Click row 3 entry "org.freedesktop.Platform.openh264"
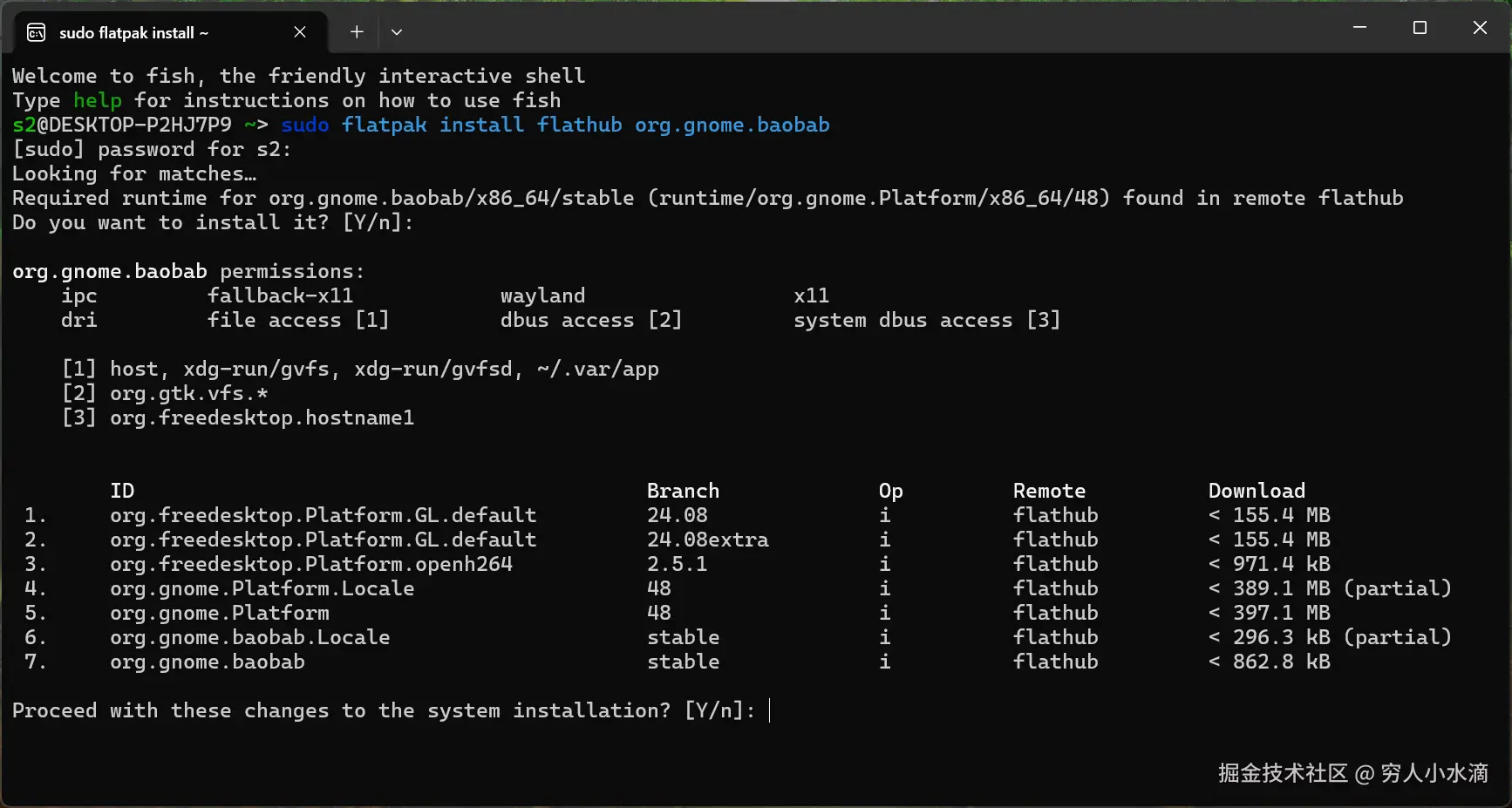 coord(310,565)
